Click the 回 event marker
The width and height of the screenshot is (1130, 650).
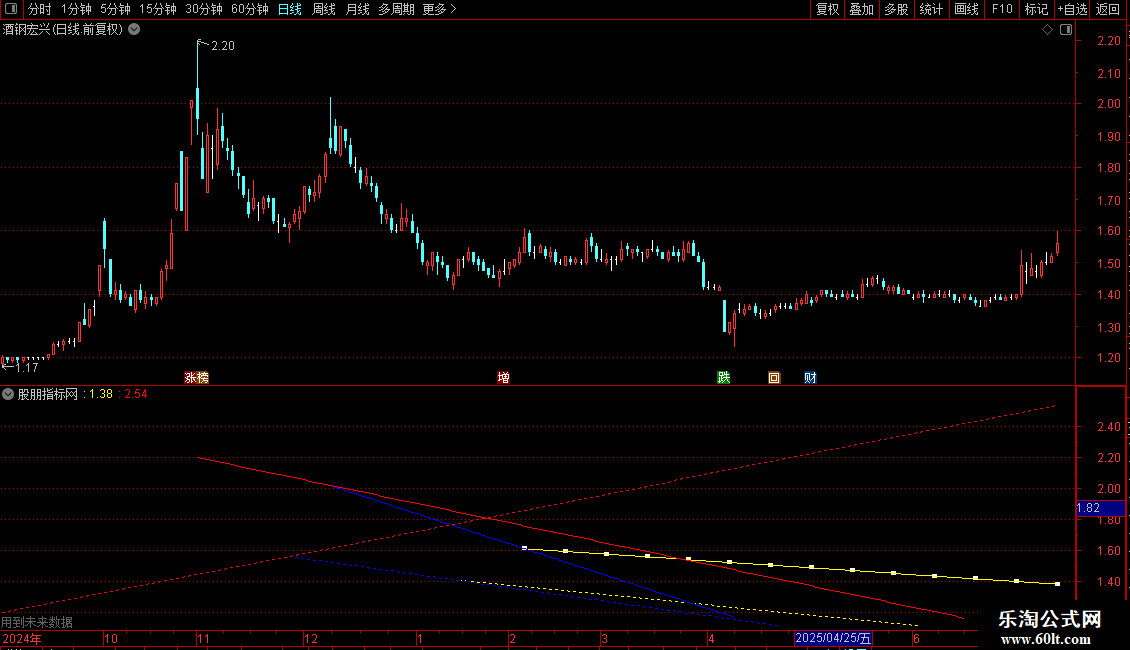point(774,378)
